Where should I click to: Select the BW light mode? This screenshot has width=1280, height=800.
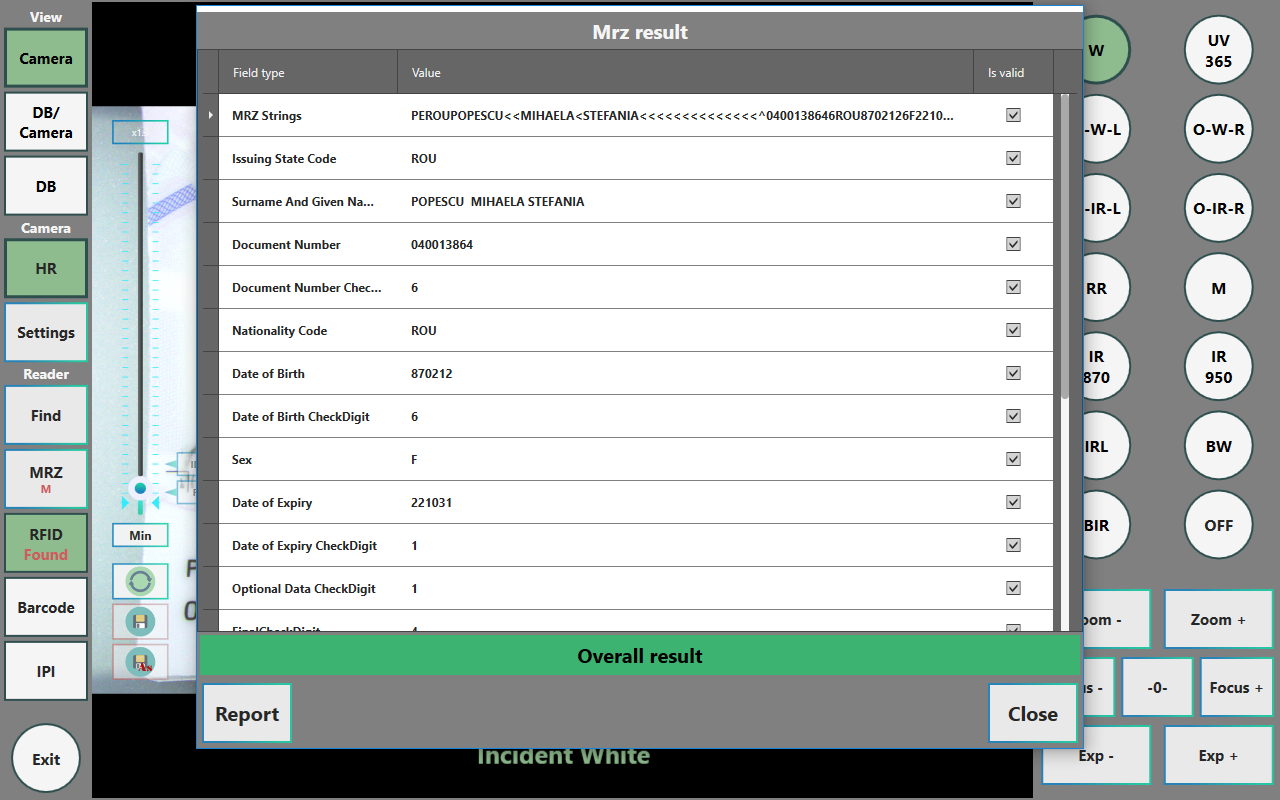click(x=1218, y=446)
